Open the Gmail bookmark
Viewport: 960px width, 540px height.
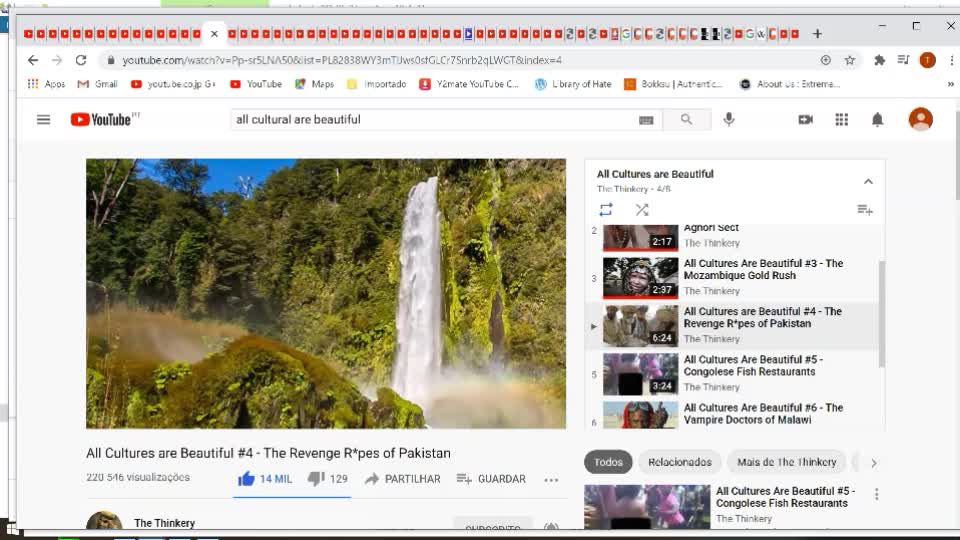(97, 84)
